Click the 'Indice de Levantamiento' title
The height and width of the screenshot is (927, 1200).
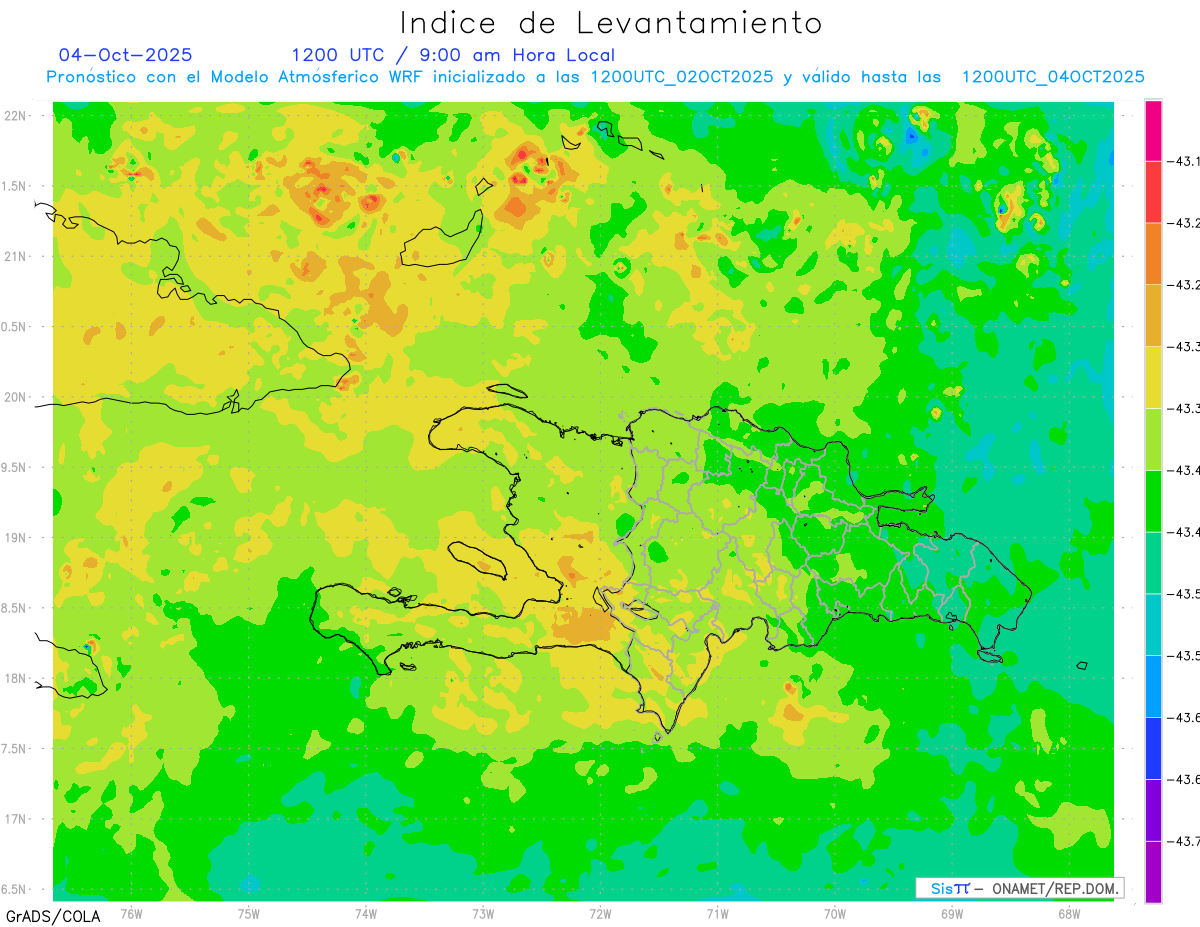pyautogui.click(x=611, y=23)
